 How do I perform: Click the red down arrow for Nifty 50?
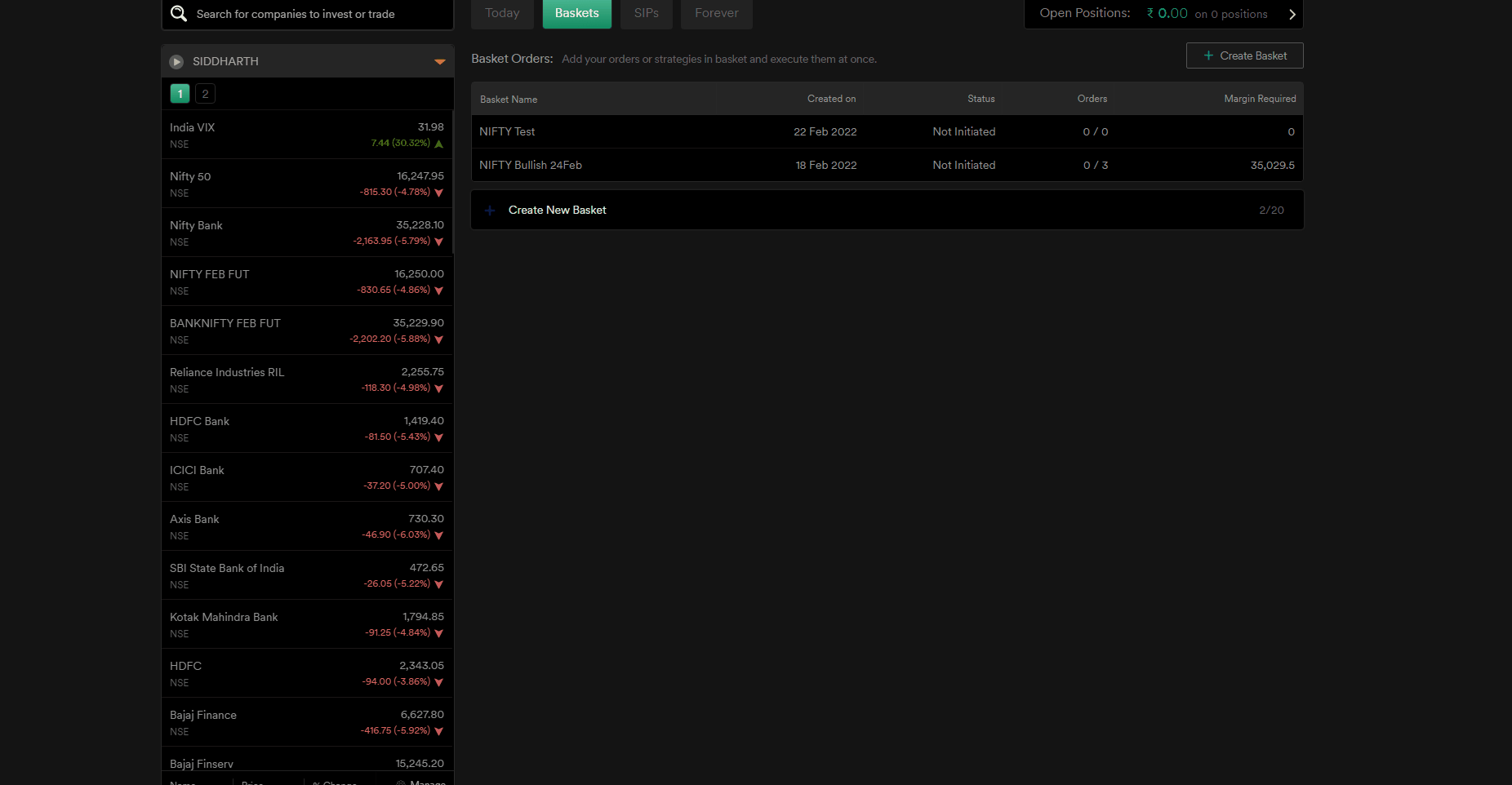pos(439,193)
